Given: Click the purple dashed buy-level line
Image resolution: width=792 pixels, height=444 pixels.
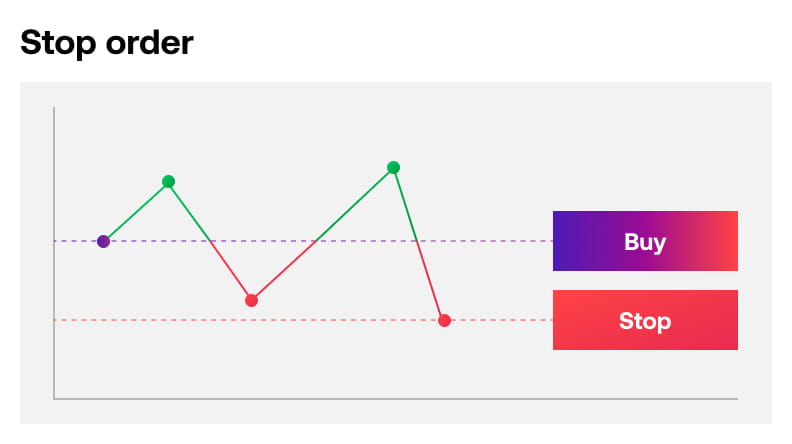Looking at the screenshot, I should (480, 241).
